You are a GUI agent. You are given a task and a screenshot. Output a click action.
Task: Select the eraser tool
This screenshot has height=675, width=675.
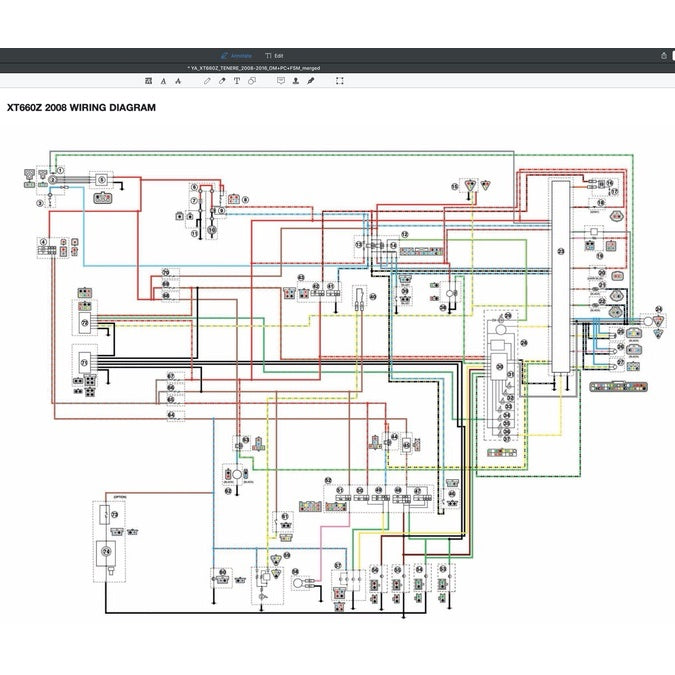click(x=222, y=80)
